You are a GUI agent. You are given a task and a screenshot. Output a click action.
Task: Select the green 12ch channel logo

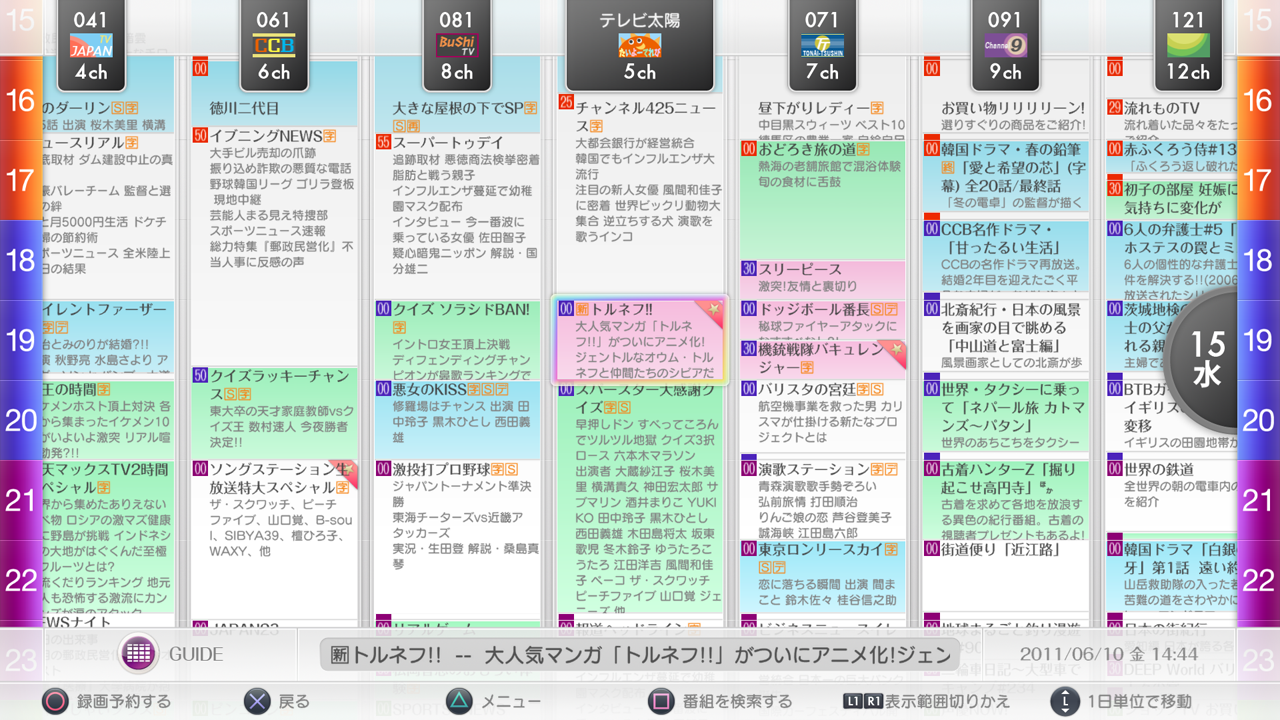coord(1188,46)
